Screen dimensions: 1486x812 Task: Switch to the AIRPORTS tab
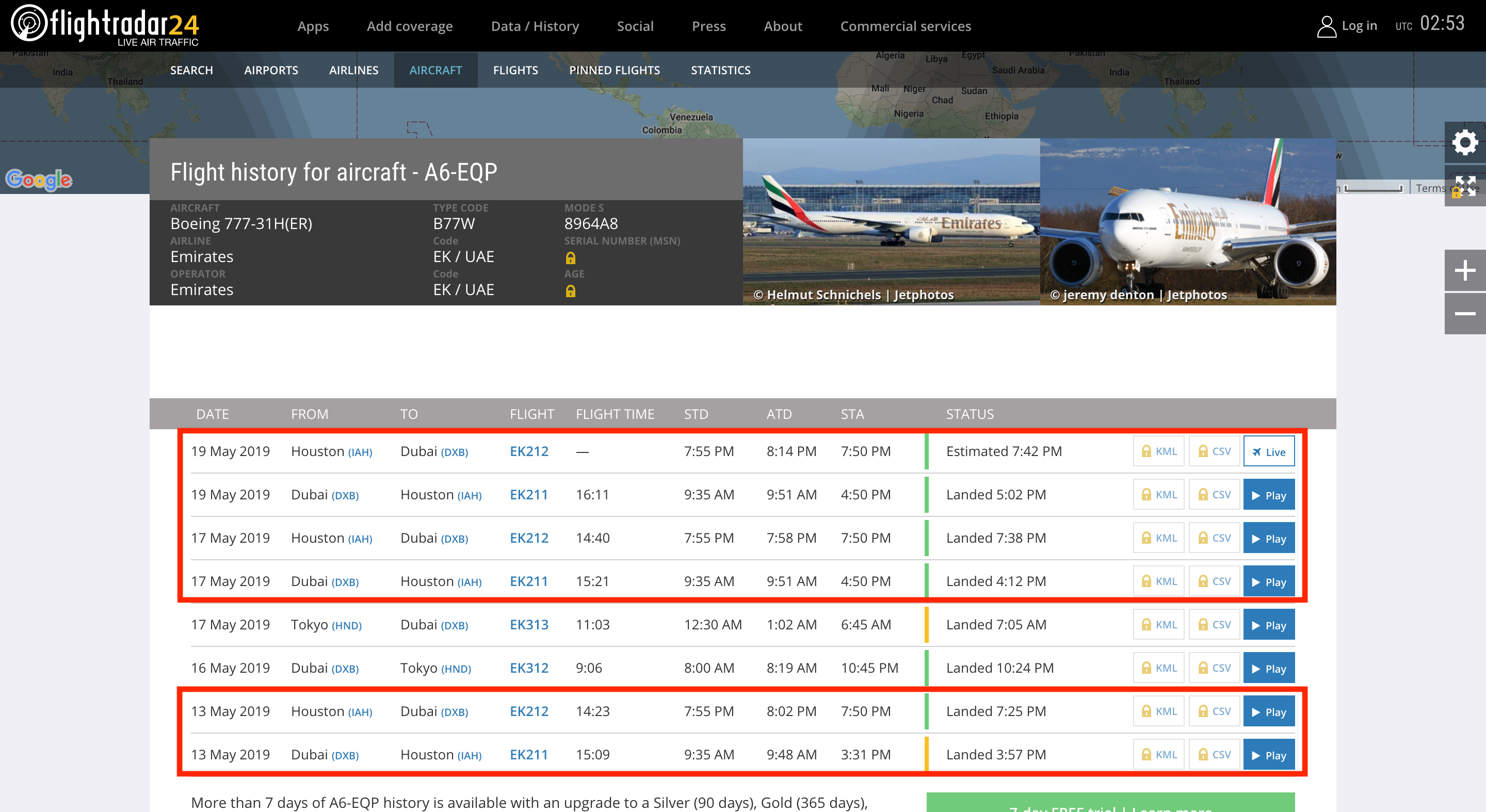coord(270,70)
